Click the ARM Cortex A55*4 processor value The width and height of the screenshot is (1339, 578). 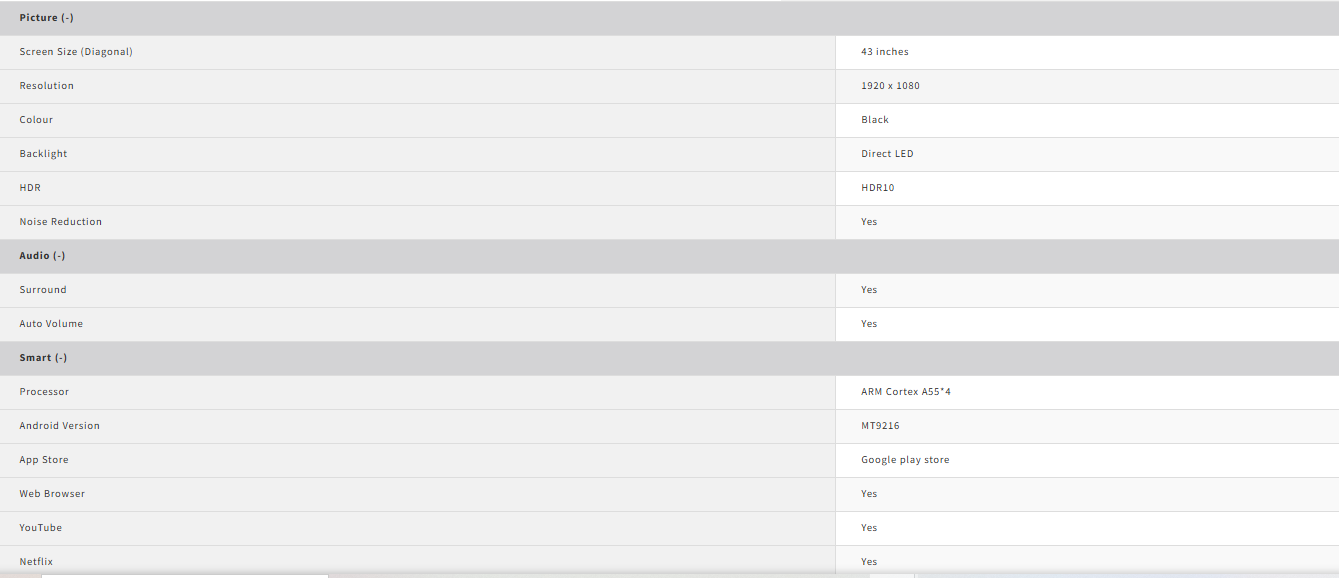906,392
